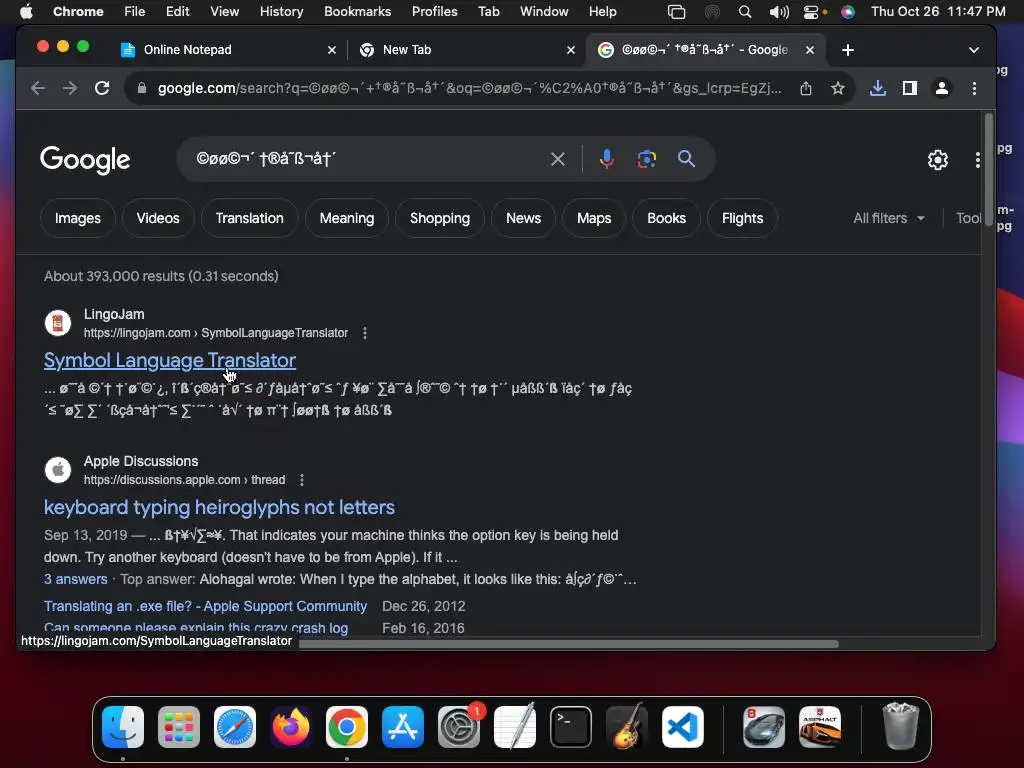
Task: Open Finder from the Dock
Action: pyautogui.click(x=123, y=727)
